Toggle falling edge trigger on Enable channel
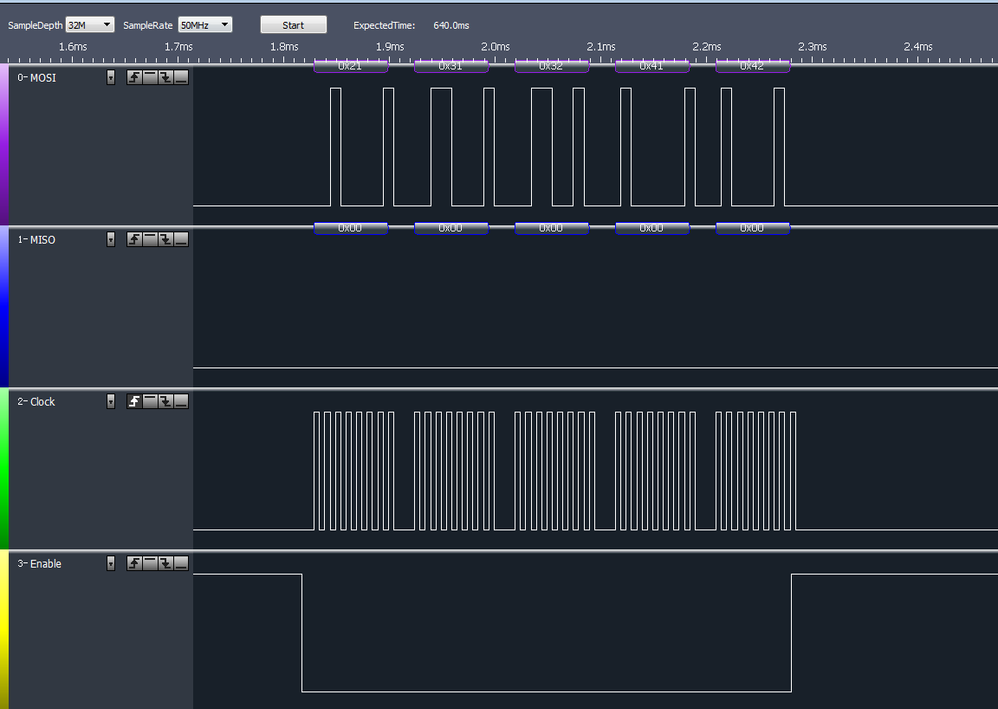The width and height of the screenshot is (998, 709). [166, 563]
